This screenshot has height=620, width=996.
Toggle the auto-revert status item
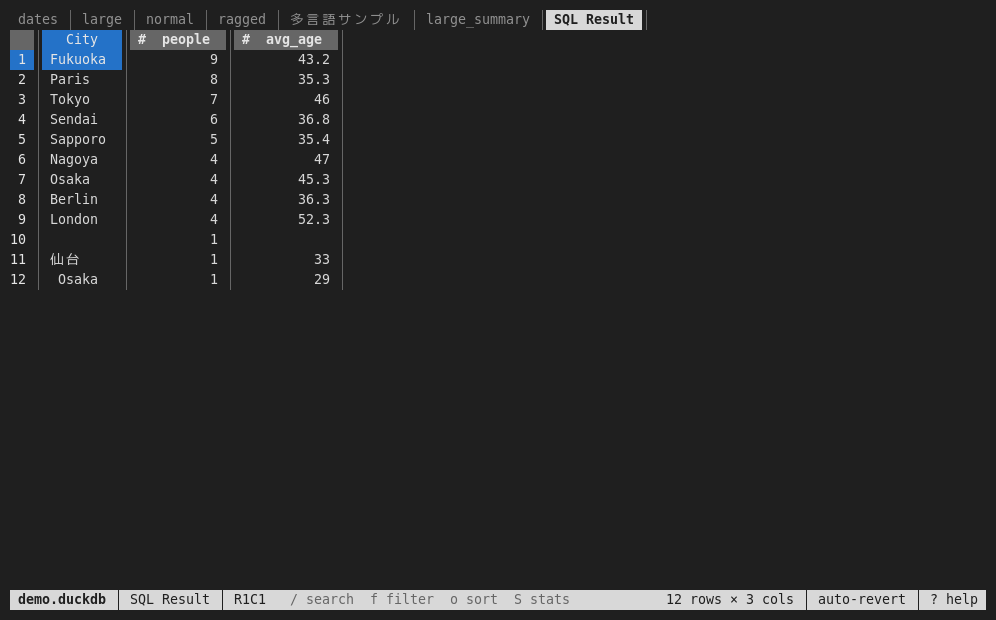tap(862, 600)
